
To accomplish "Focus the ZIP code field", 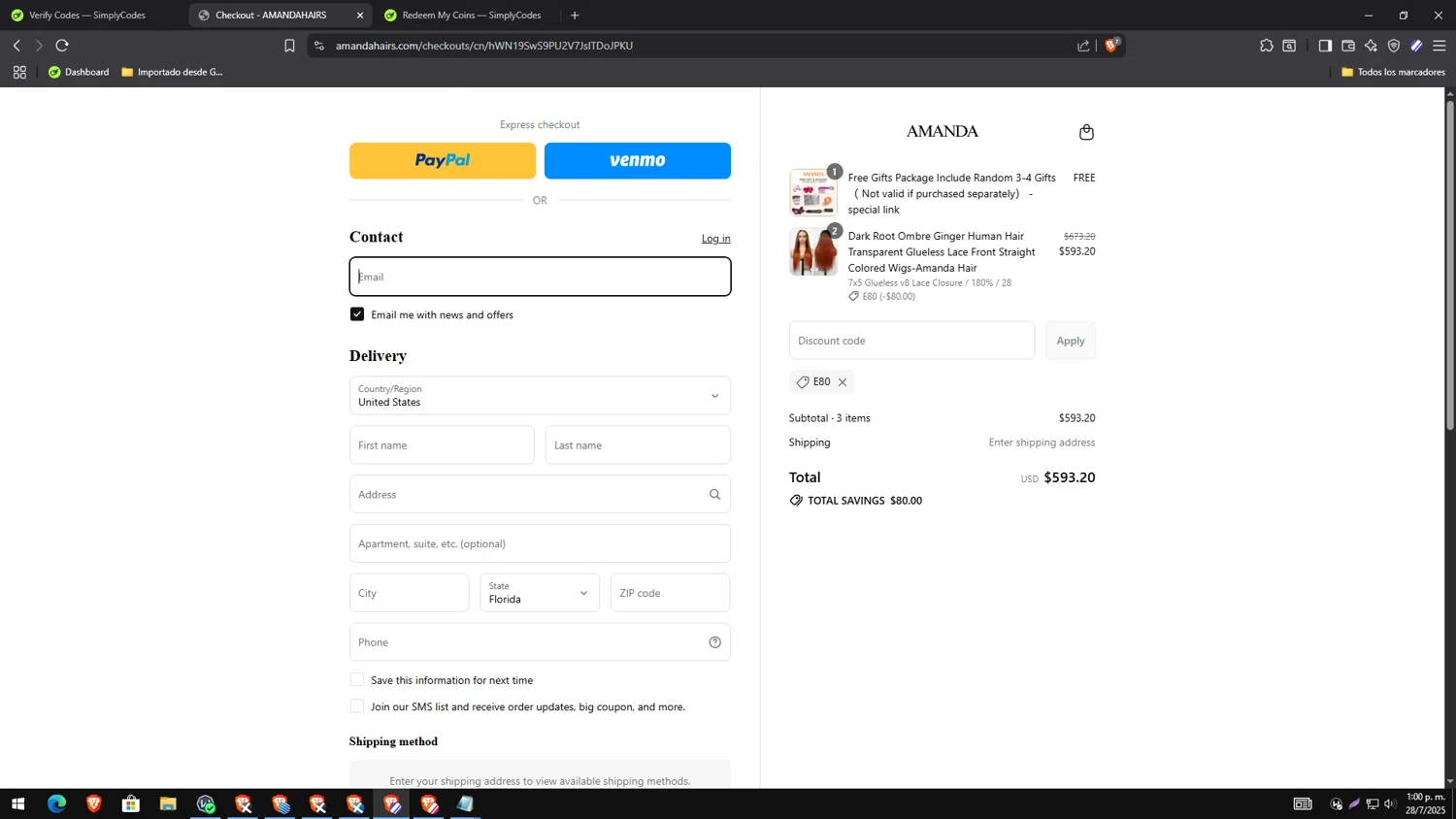I will (x=670, y=593).
